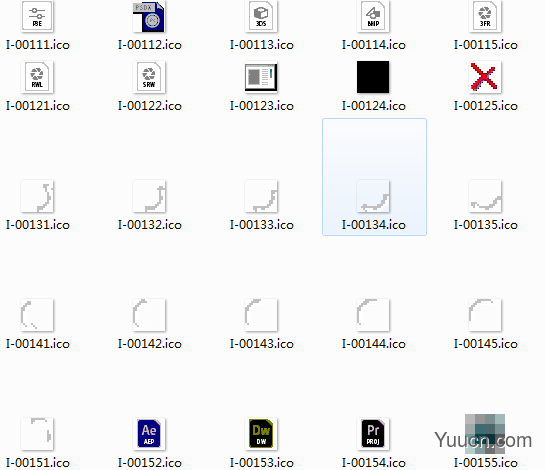Click the red X icon I-00125.ico
Image resolution: width=545 pixels, height=470 pixels.
(485, 77)
